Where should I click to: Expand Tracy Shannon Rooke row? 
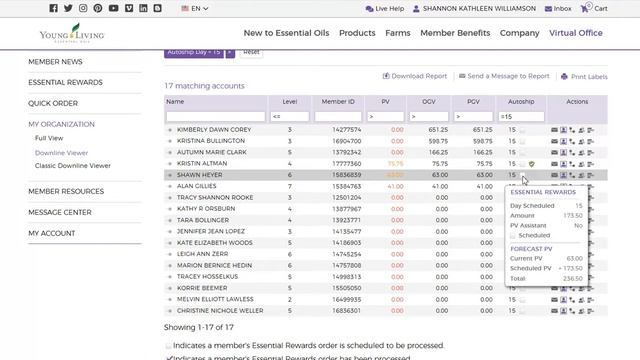point(170,198)
